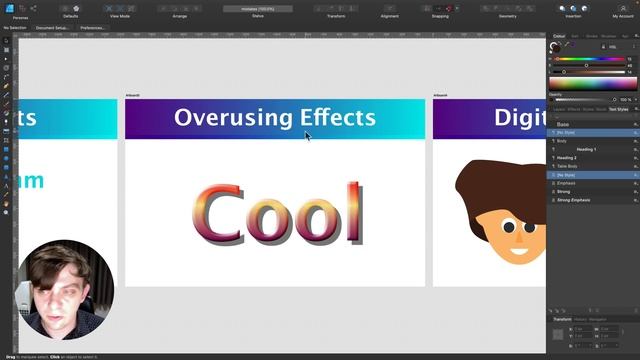Screen dimensions: 640x360
Task: Click the first View Mode icon
Action: pyautogui.click(x=109, y=8)
